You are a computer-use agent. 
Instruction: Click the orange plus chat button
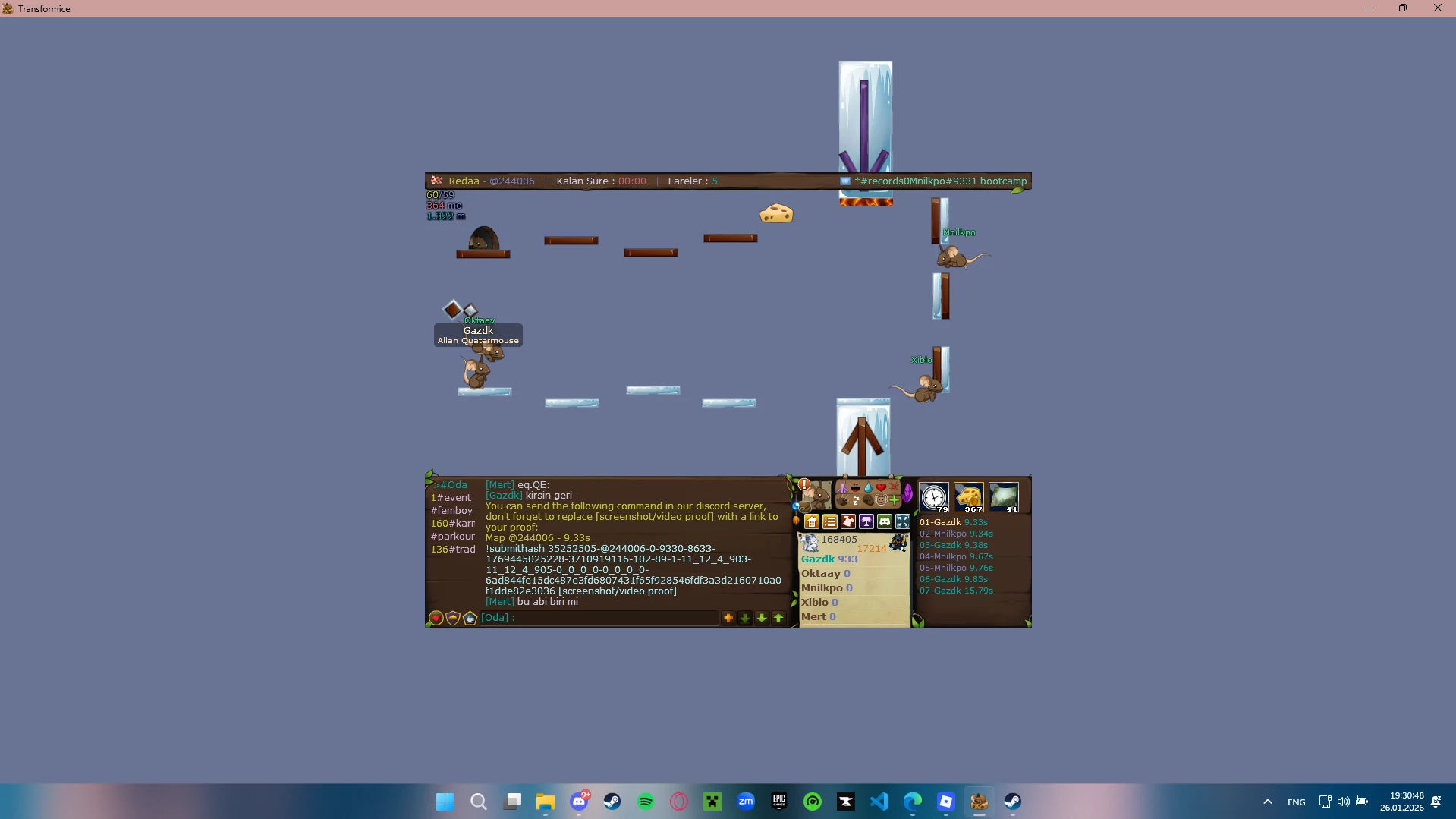click(728, 619)
